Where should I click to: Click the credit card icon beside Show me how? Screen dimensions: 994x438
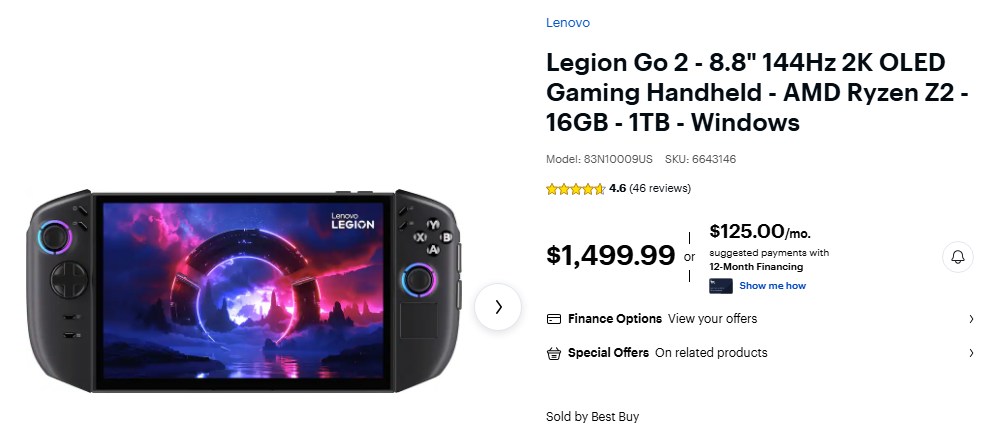point(721,286)
